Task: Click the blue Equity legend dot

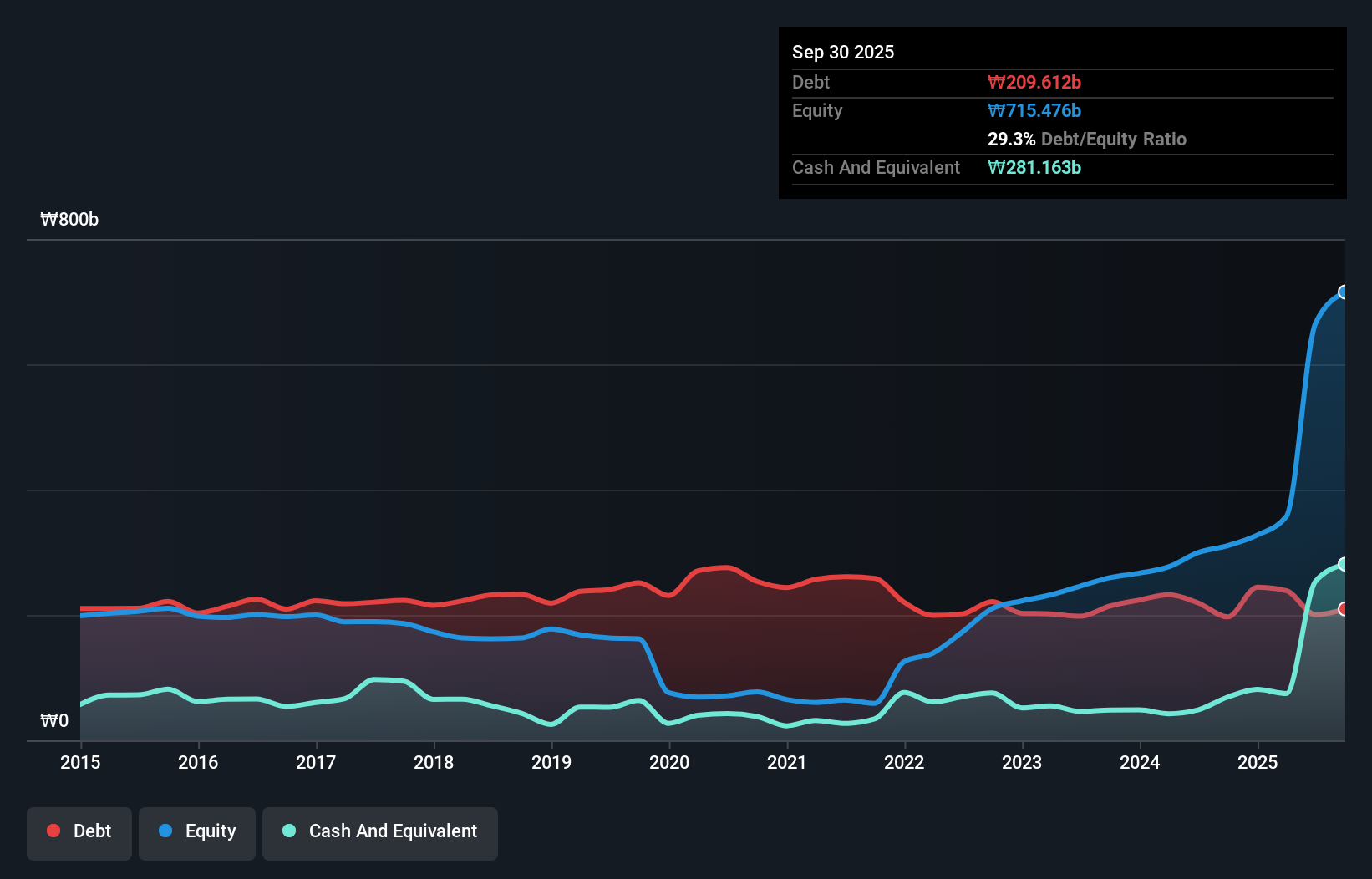Action: (x=165, y=831)
